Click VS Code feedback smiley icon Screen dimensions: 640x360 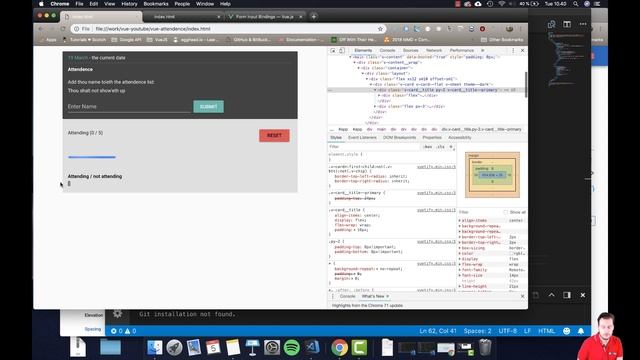(x=567, y=331)
